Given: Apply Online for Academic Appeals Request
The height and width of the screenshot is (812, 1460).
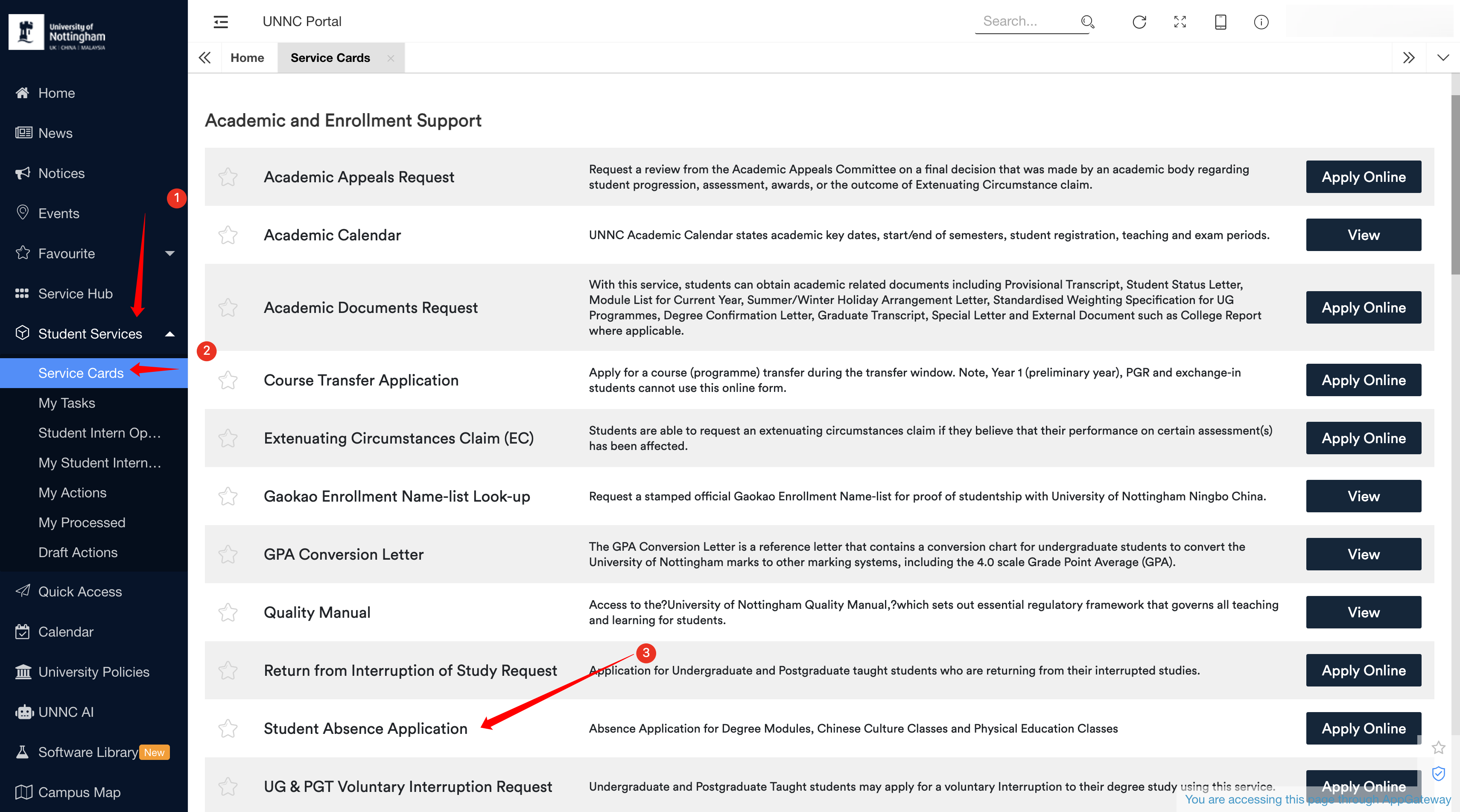Looking at the screenshot, I should (1363, 177).
